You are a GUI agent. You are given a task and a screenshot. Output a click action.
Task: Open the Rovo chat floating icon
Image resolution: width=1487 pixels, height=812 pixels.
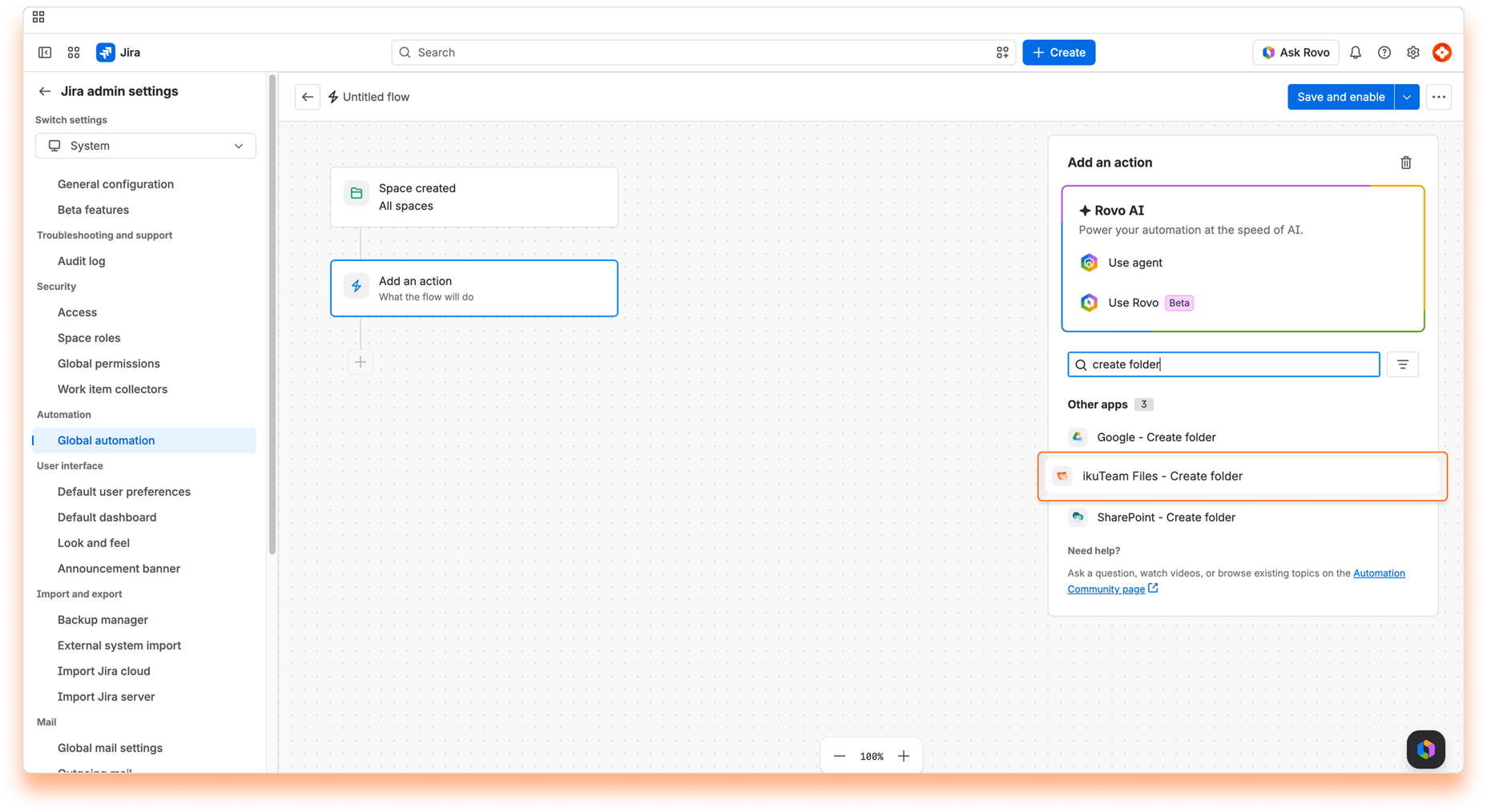pos(1426,750)
